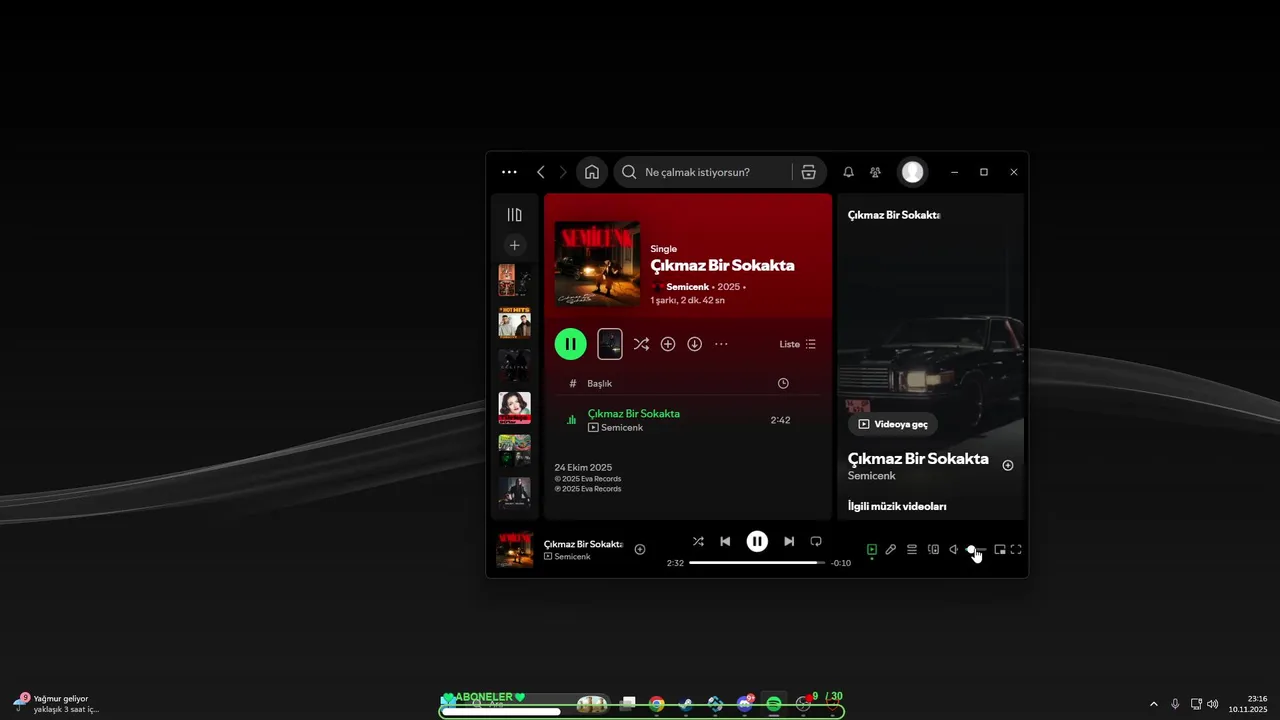
Task: Open the profile avatar menu
Action: tap(912, 172)
